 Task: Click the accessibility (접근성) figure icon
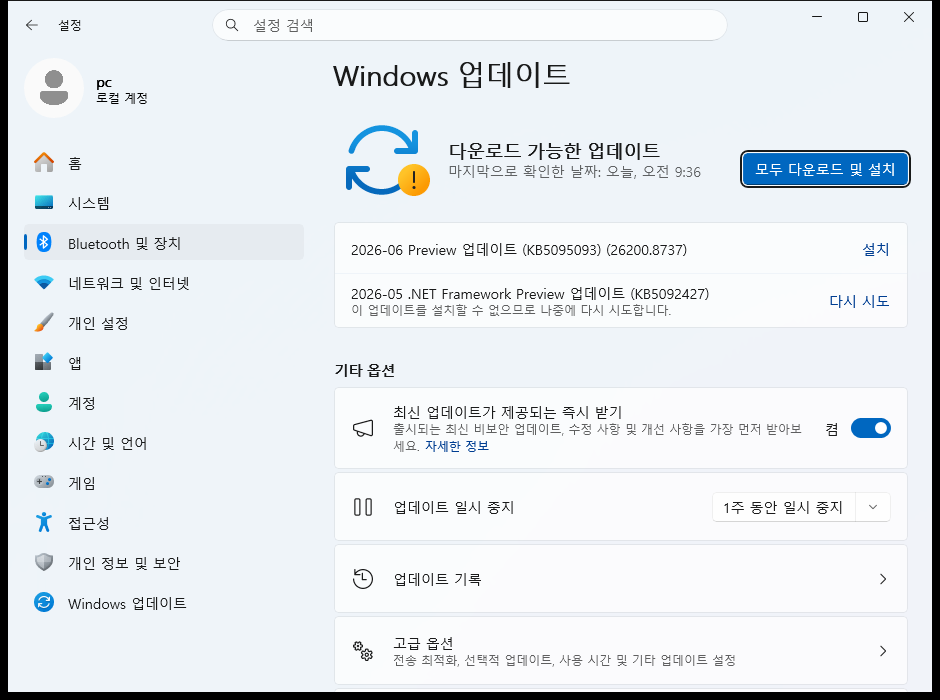click(44, 522)
